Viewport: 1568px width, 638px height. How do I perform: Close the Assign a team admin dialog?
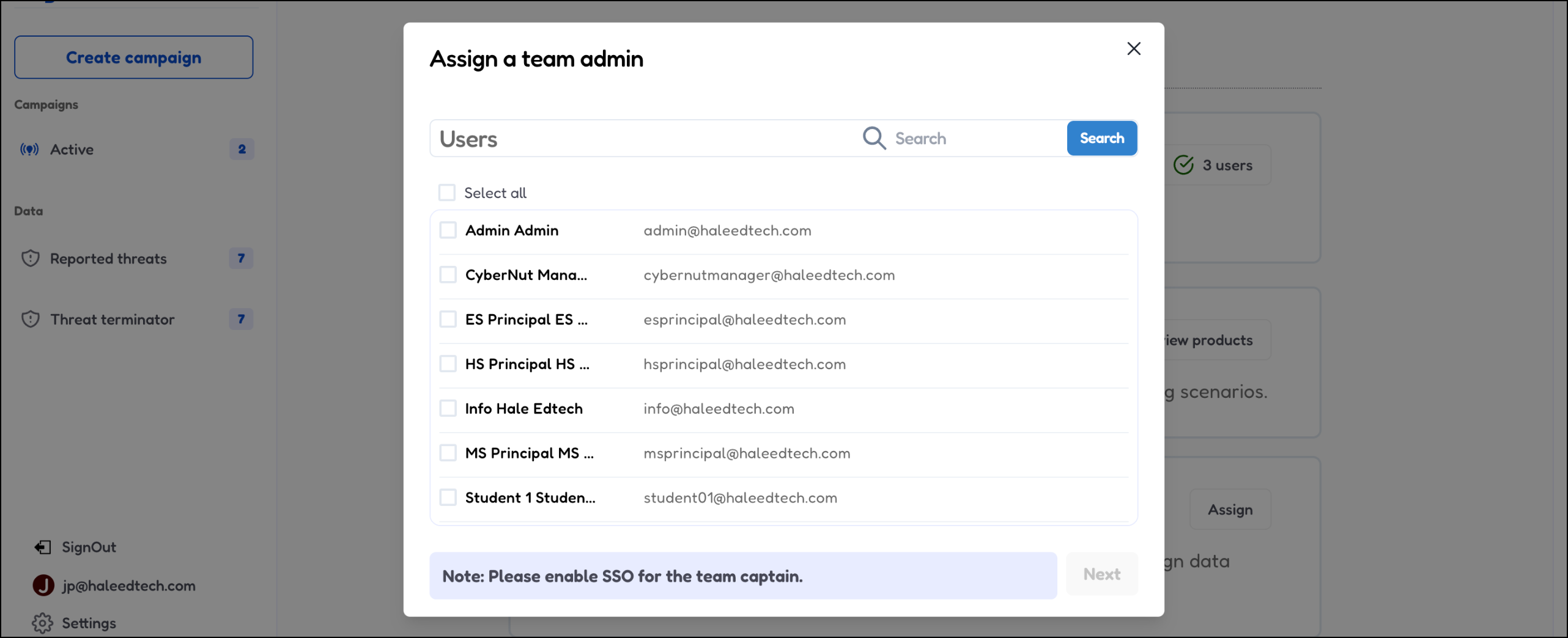1133,49
